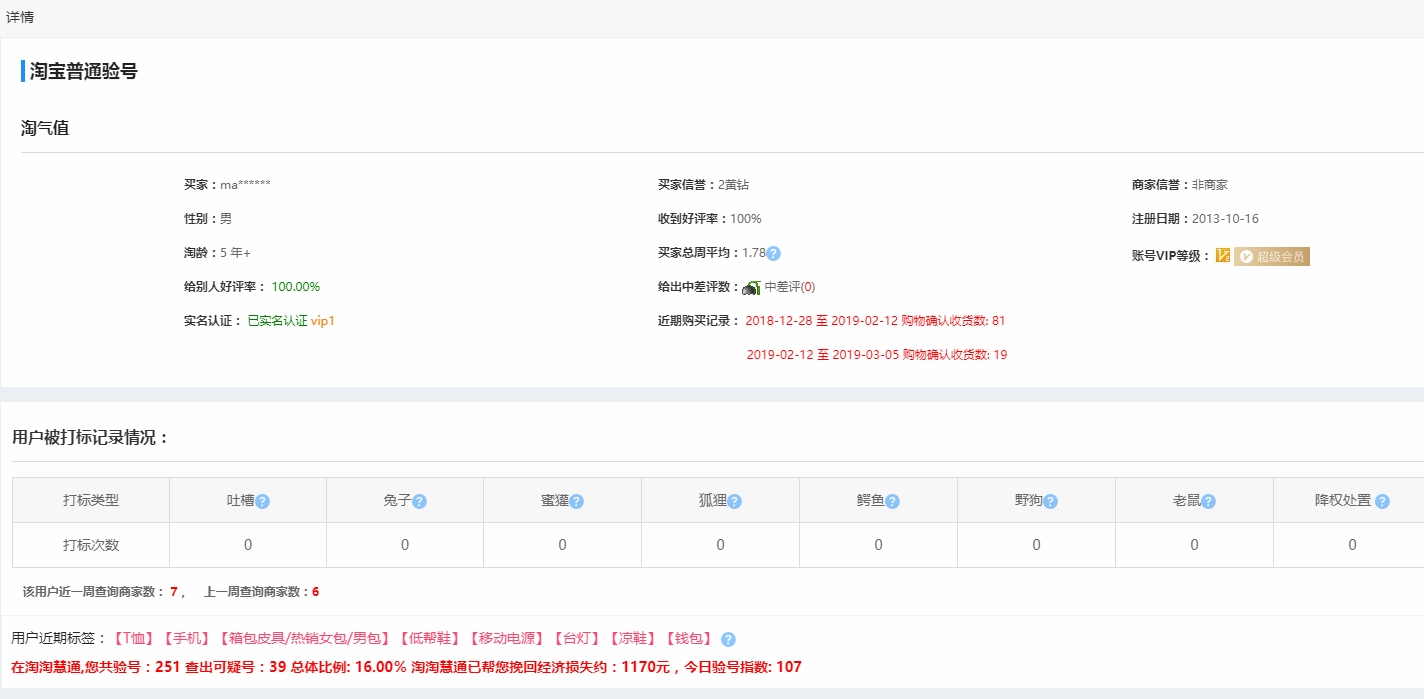Open help tooltip for 蜜獾 column

tap(577, 501)
